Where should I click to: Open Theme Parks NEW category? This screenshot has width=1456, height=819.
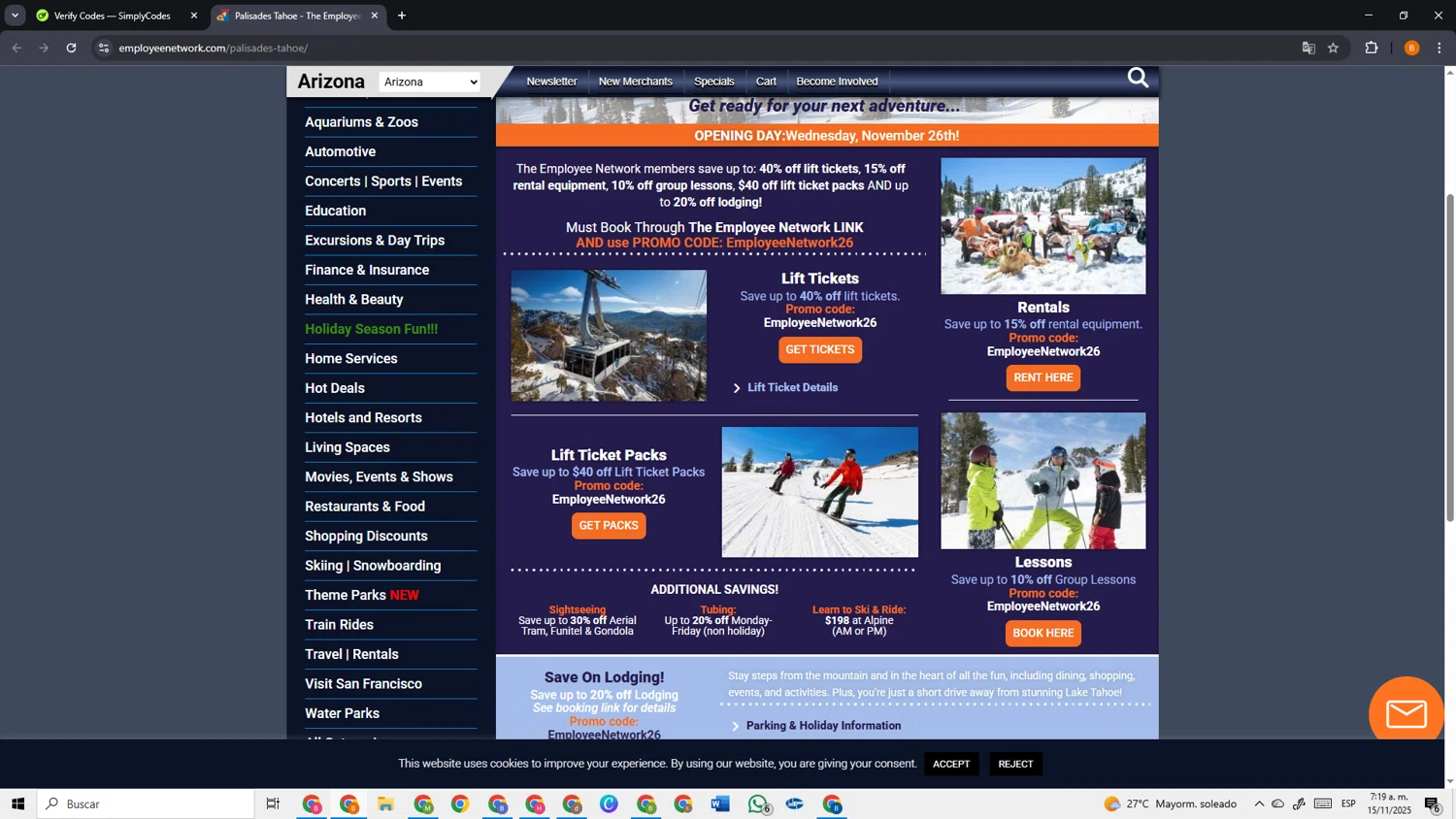click(361, 596)
